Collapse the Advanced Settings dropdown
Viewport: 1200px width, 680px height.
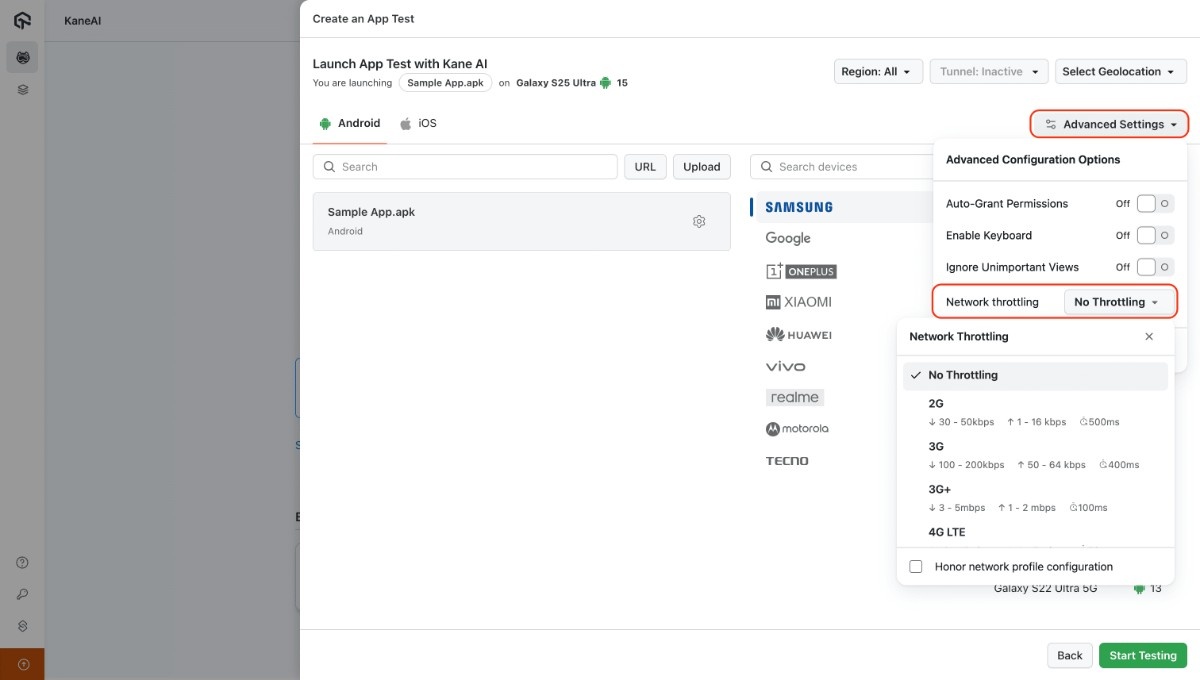pos(1109,124)
